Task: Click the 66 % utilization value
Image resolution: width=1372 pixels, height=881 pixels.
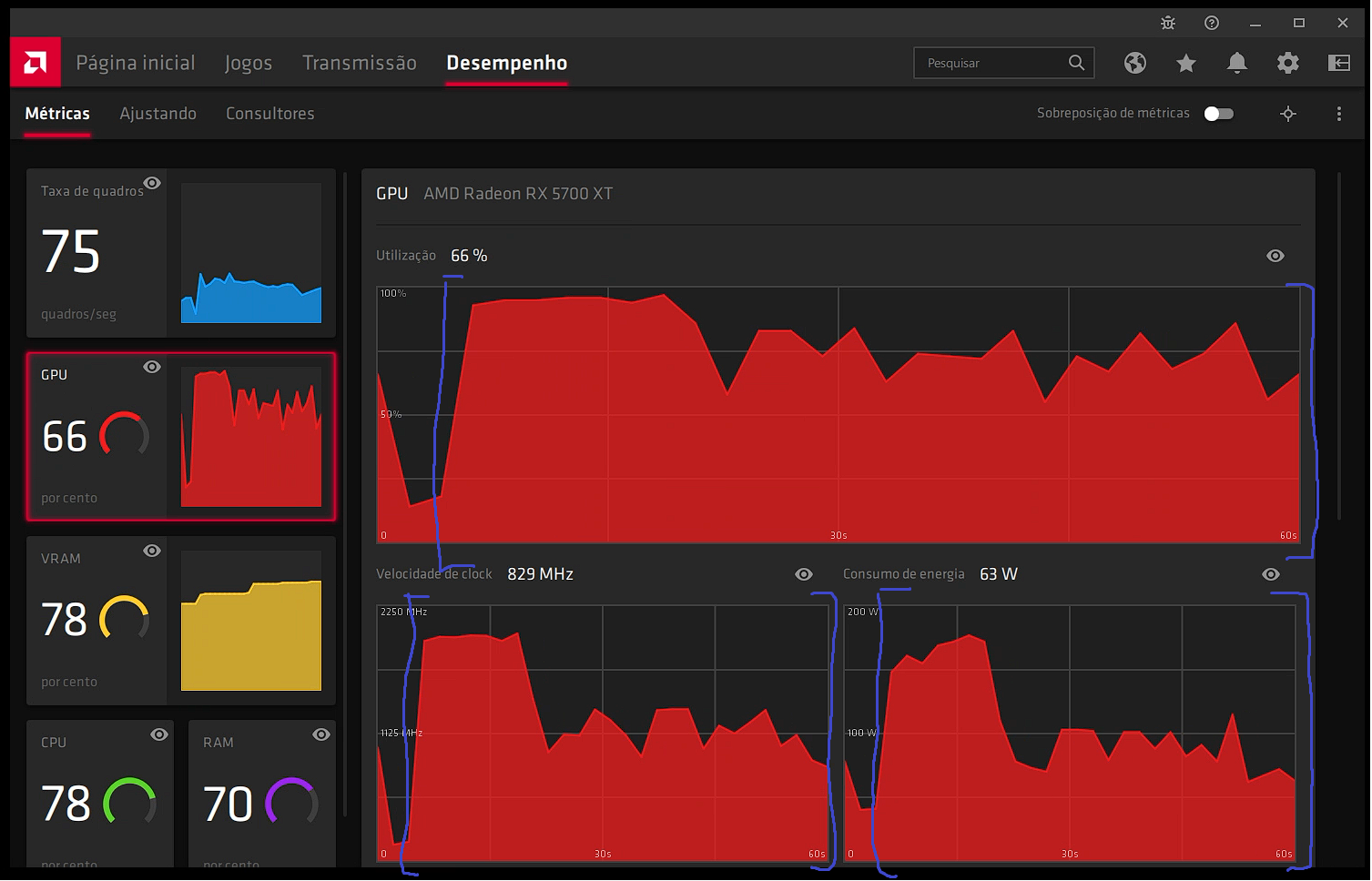Action: pos(469,256)
